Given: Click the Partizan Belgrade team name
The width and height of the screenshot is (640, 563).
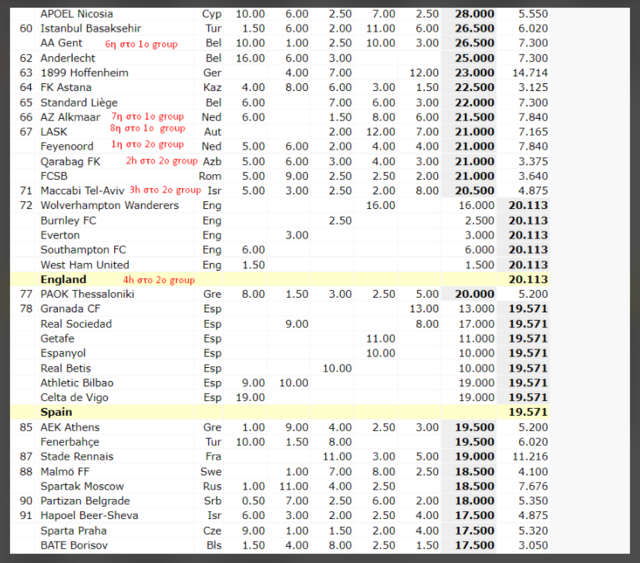Looking at the screenshot, I should pyautogui.click(x=85, y=501).
